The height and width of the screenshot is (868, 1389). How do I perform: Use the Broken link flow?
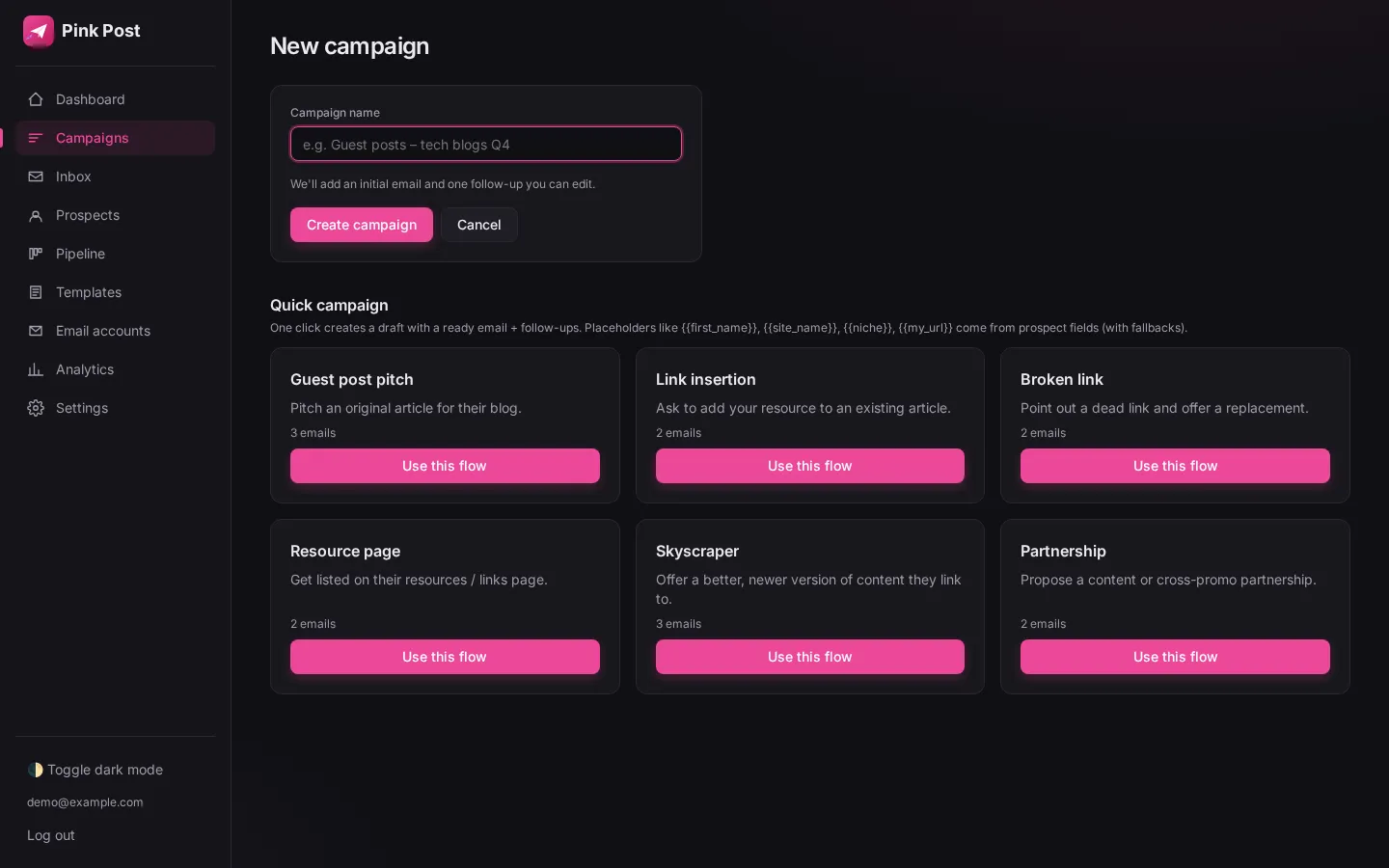click(1175, 466)
